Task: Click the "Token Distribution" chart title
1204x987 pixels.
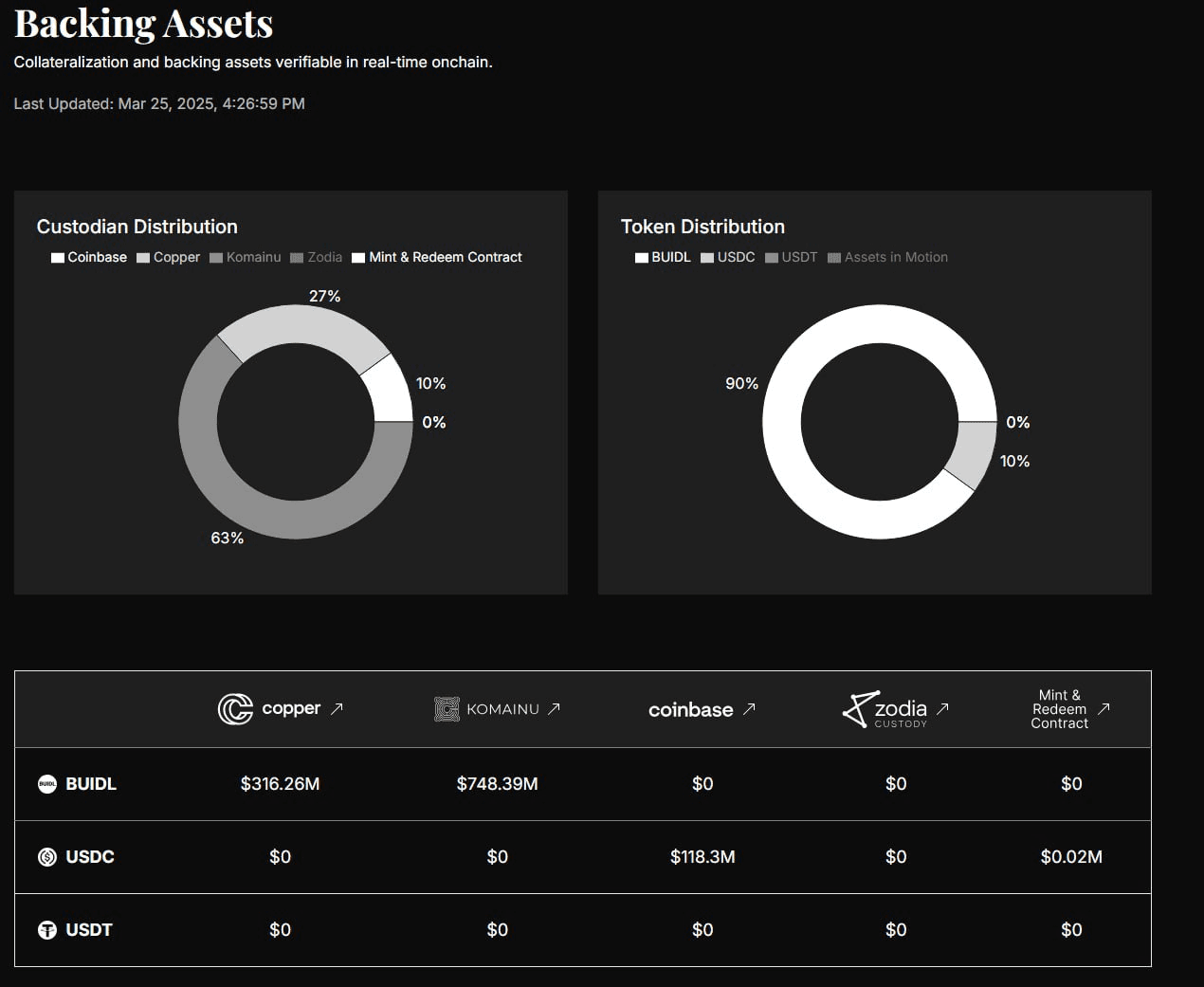Action: point(702,227)
